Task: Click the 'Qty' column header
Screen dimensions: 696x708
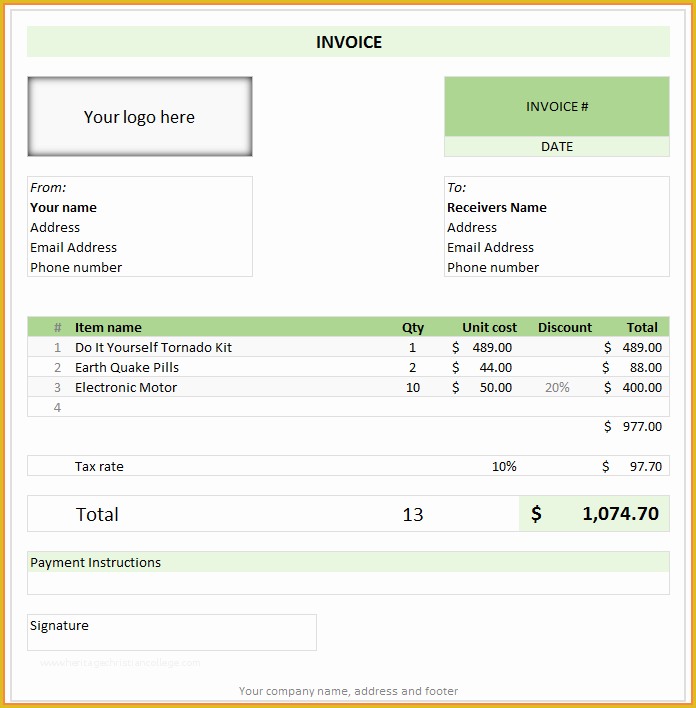Action: 413,327
